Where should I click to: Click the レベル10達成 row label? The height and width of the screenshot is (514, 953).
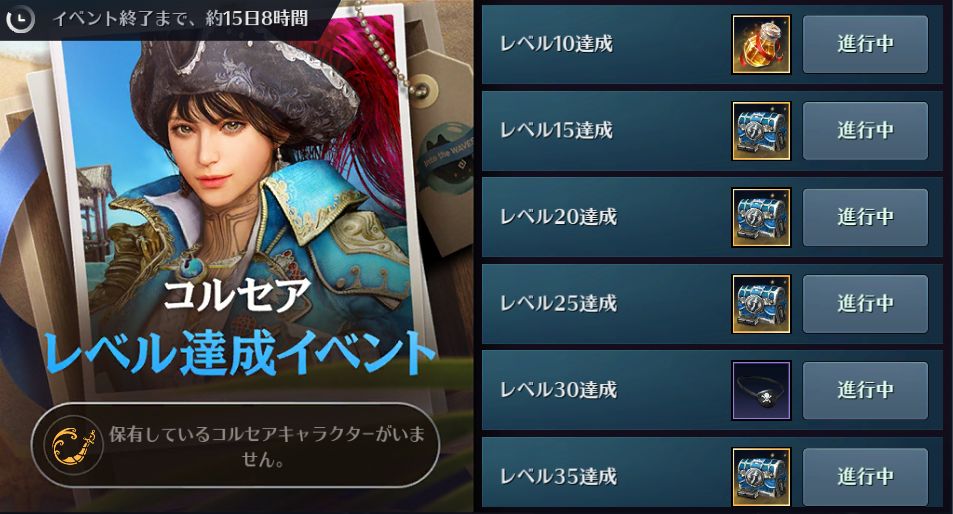pyautogui.click(x=556, y=44)
